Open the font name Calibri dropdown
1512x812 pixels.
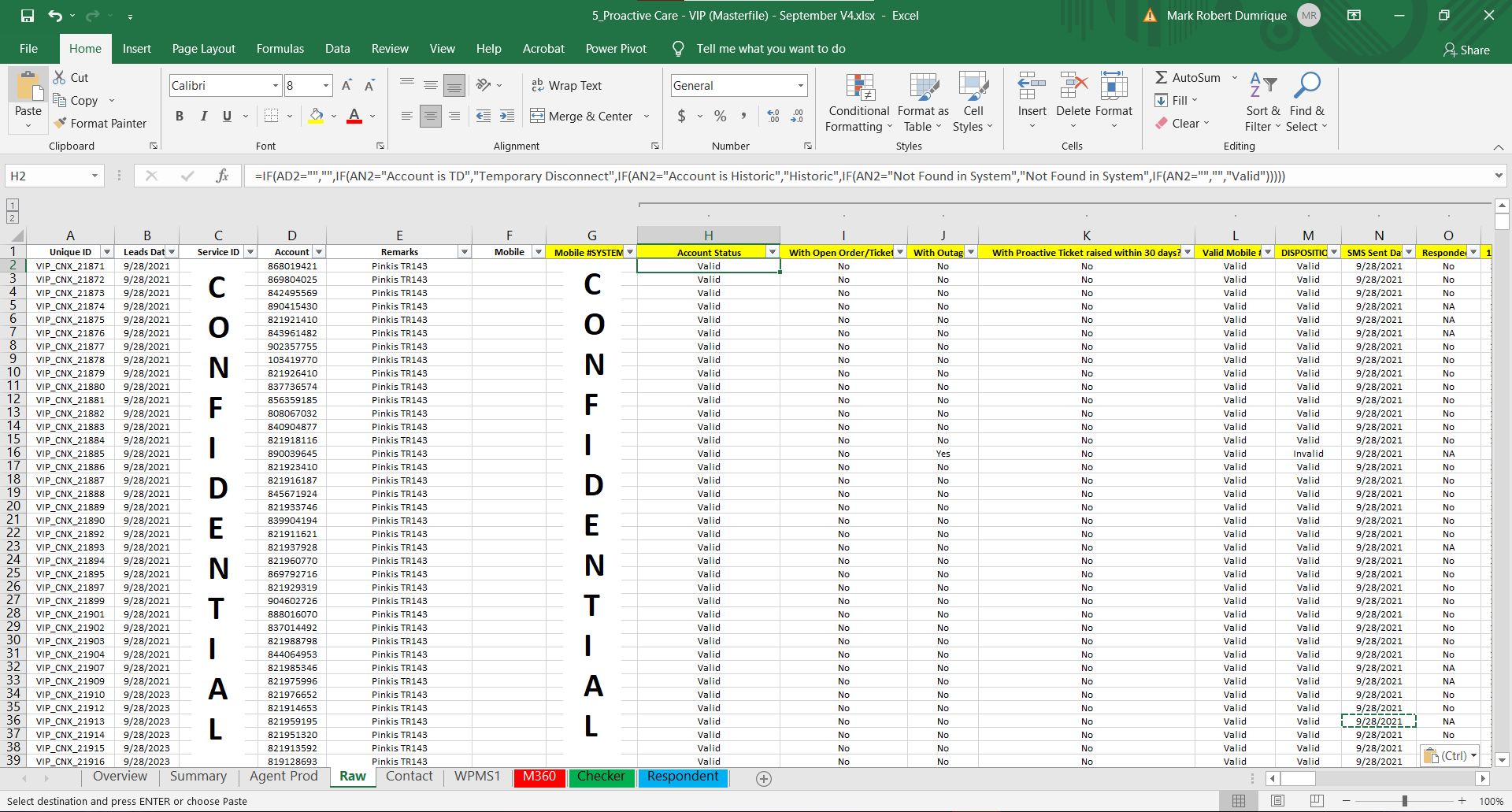276,85
